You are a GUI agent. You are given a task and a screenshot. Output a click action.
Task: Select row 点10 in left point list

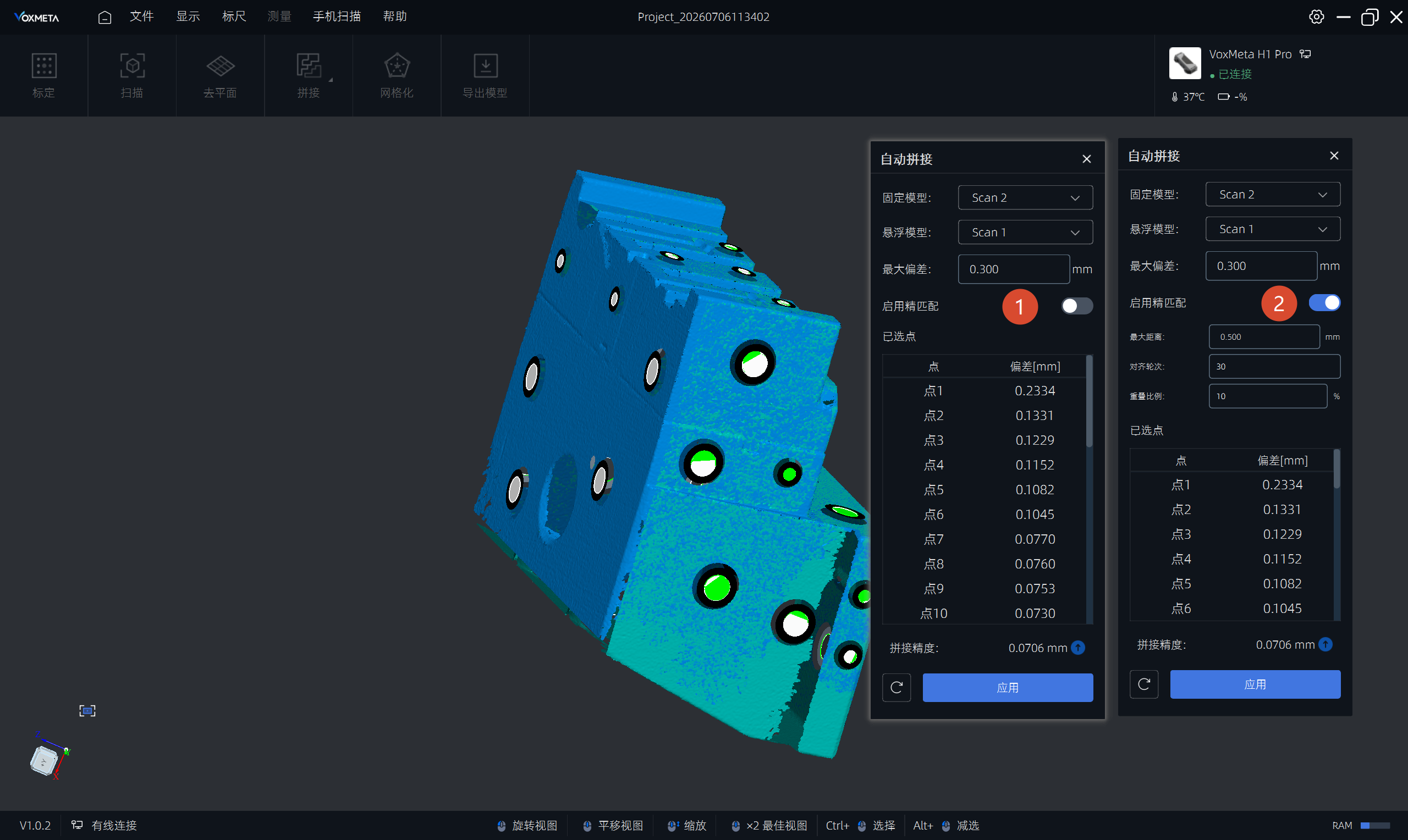984,613
